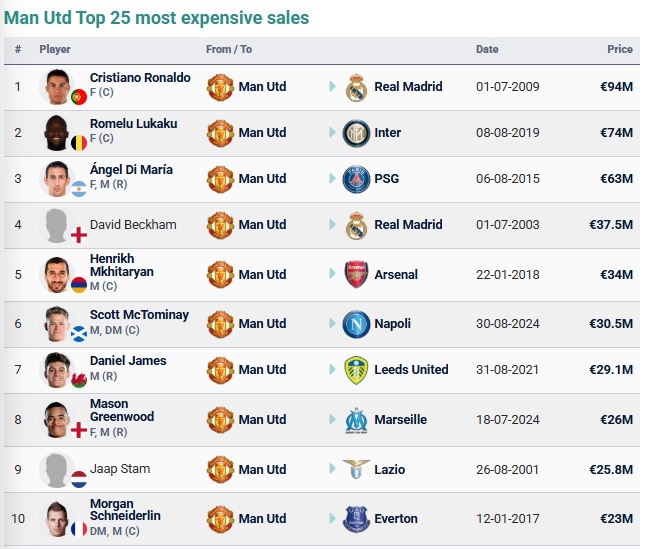Click the Napoli club logo

click(x=356, y=324)
